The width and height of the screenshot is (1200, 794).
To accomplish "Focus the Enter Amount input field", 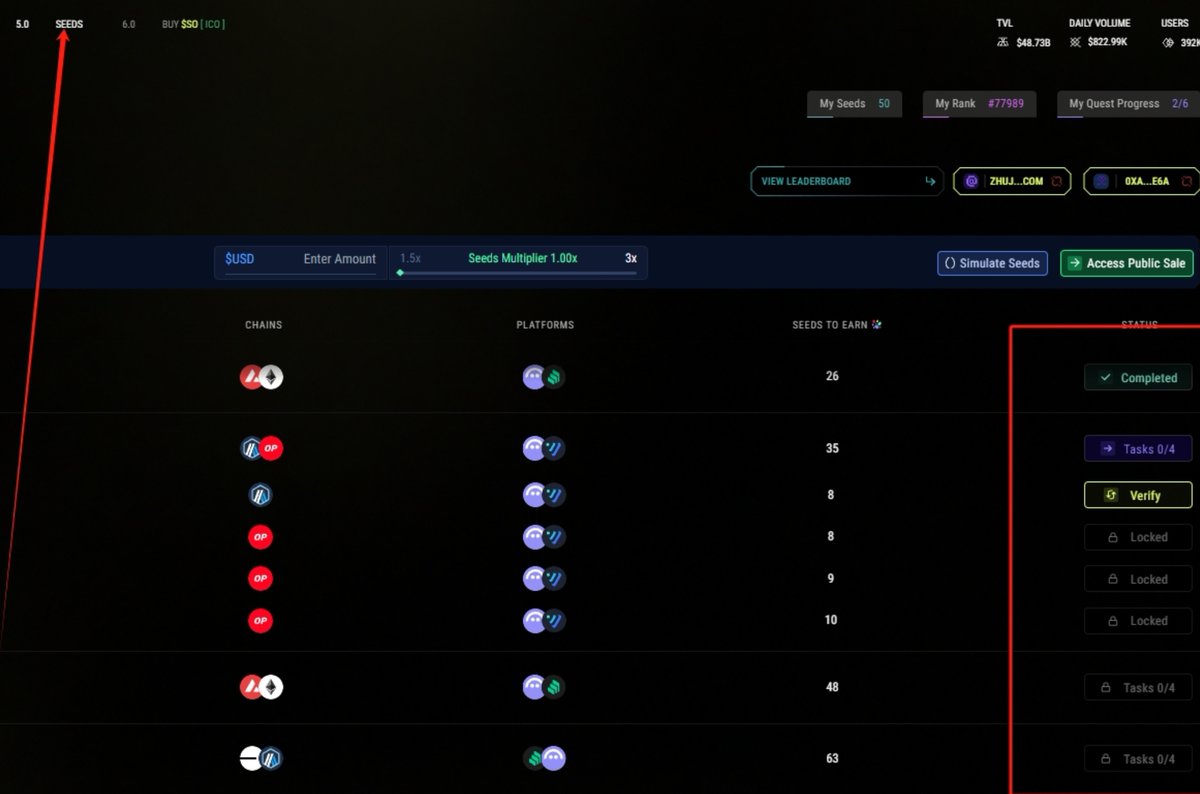I will 339,259.
